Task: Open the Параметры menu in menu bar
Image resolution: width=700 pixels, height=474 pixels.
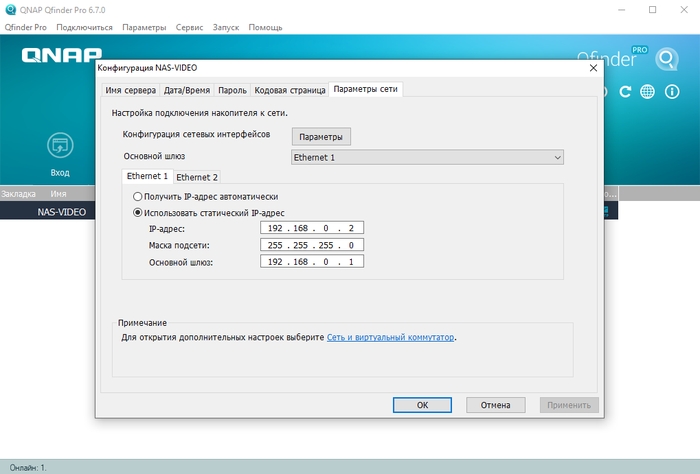Action: tap(144, 27)
